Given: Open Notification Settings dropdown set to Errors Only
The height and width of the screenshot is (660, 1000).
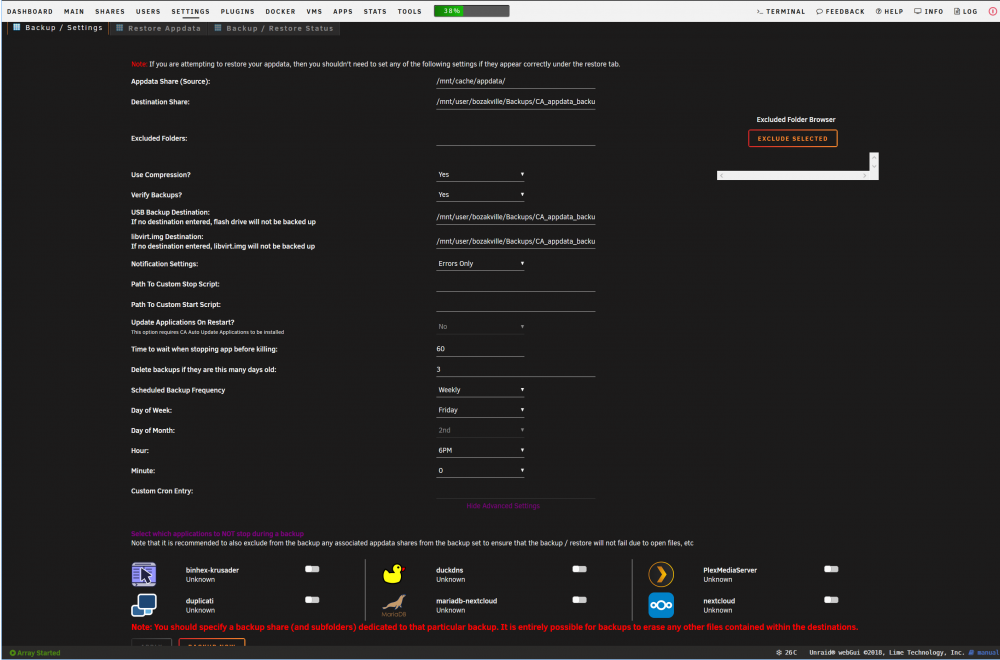Looking at the screenshot, I should pyautogui.click(x=480, y=263).
